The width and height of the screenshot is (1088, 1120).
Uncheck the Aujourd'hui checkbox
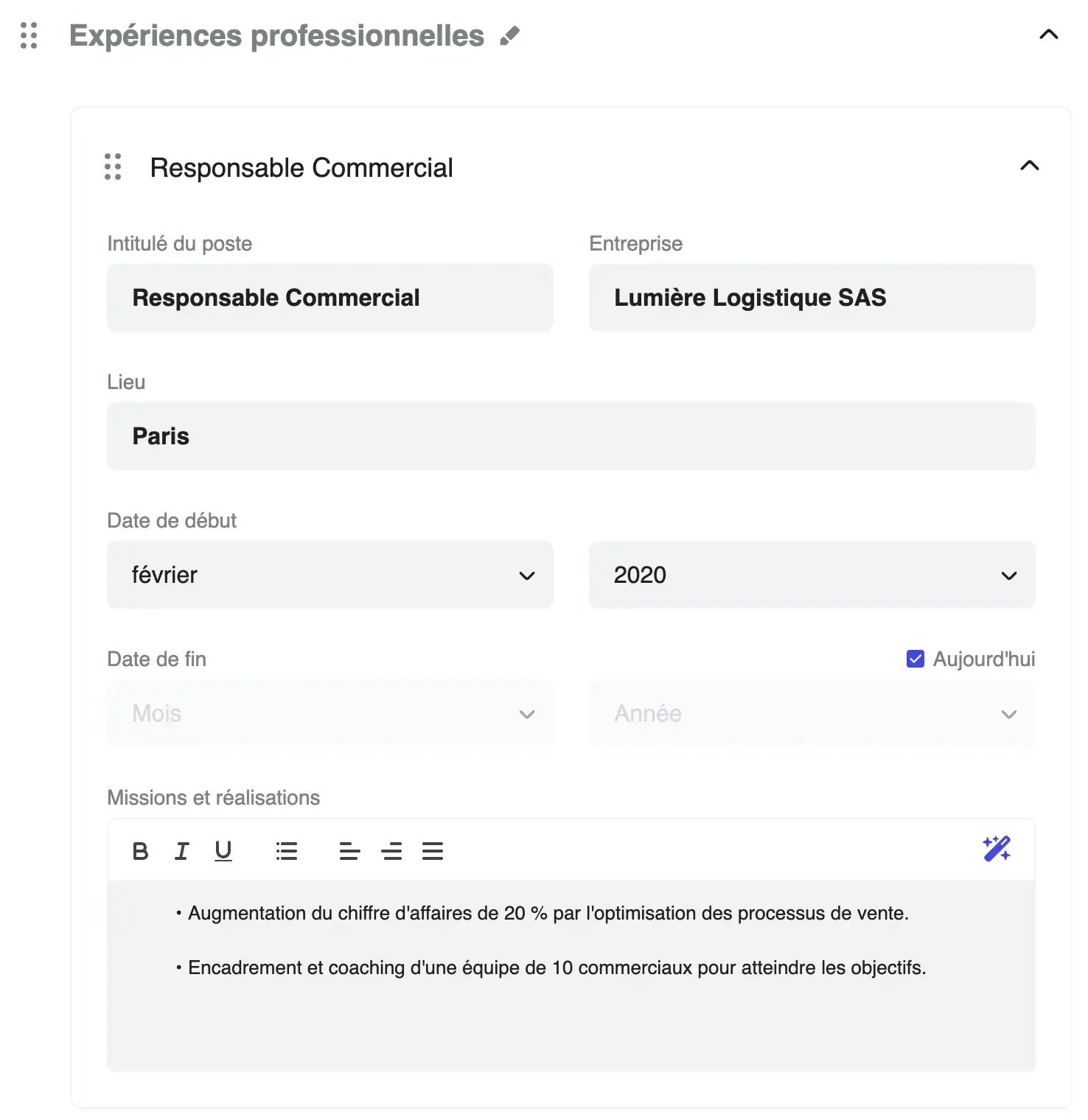point(914,659)
